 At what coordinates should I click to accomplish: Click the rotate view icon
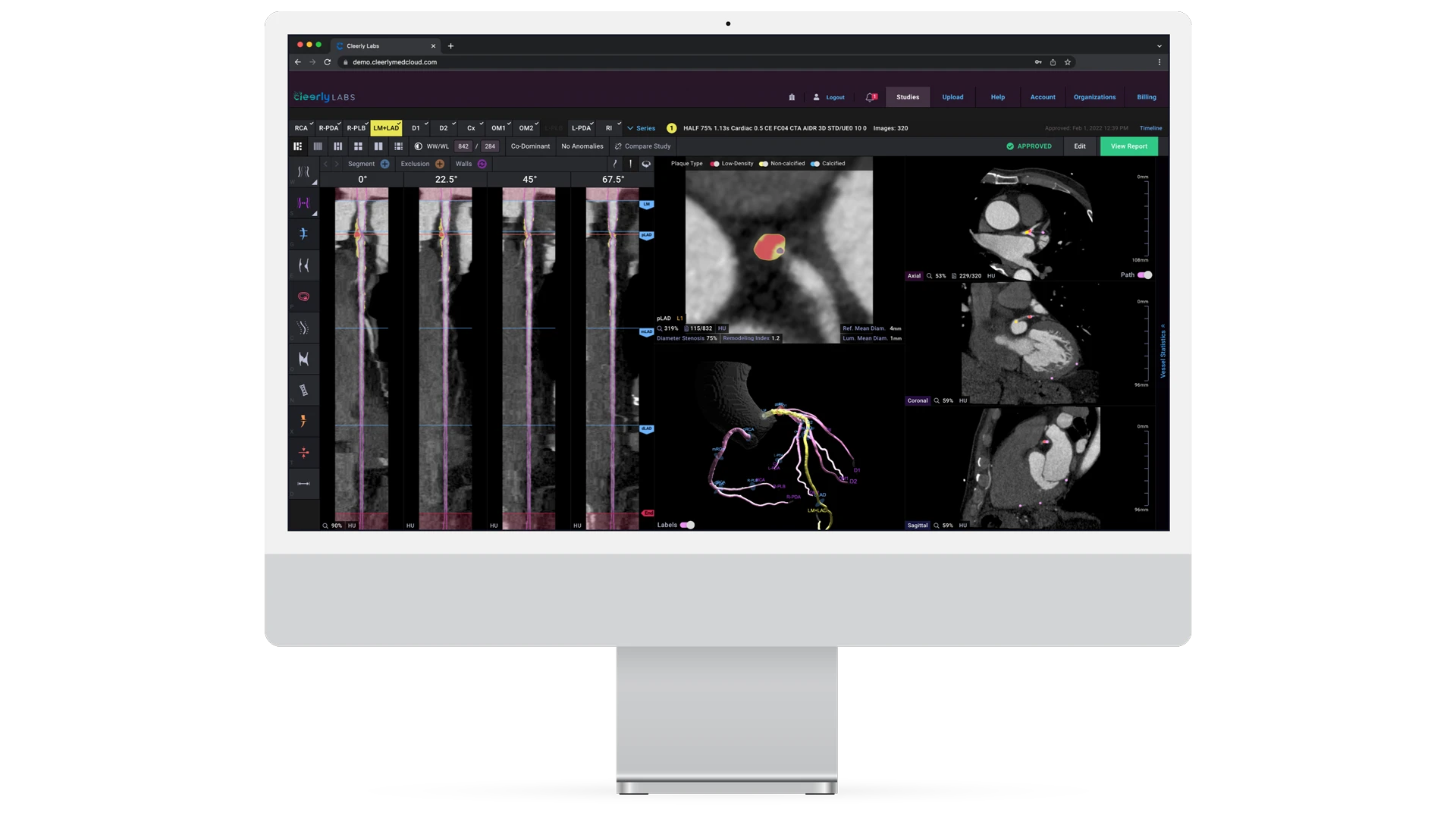click(646, 164)
